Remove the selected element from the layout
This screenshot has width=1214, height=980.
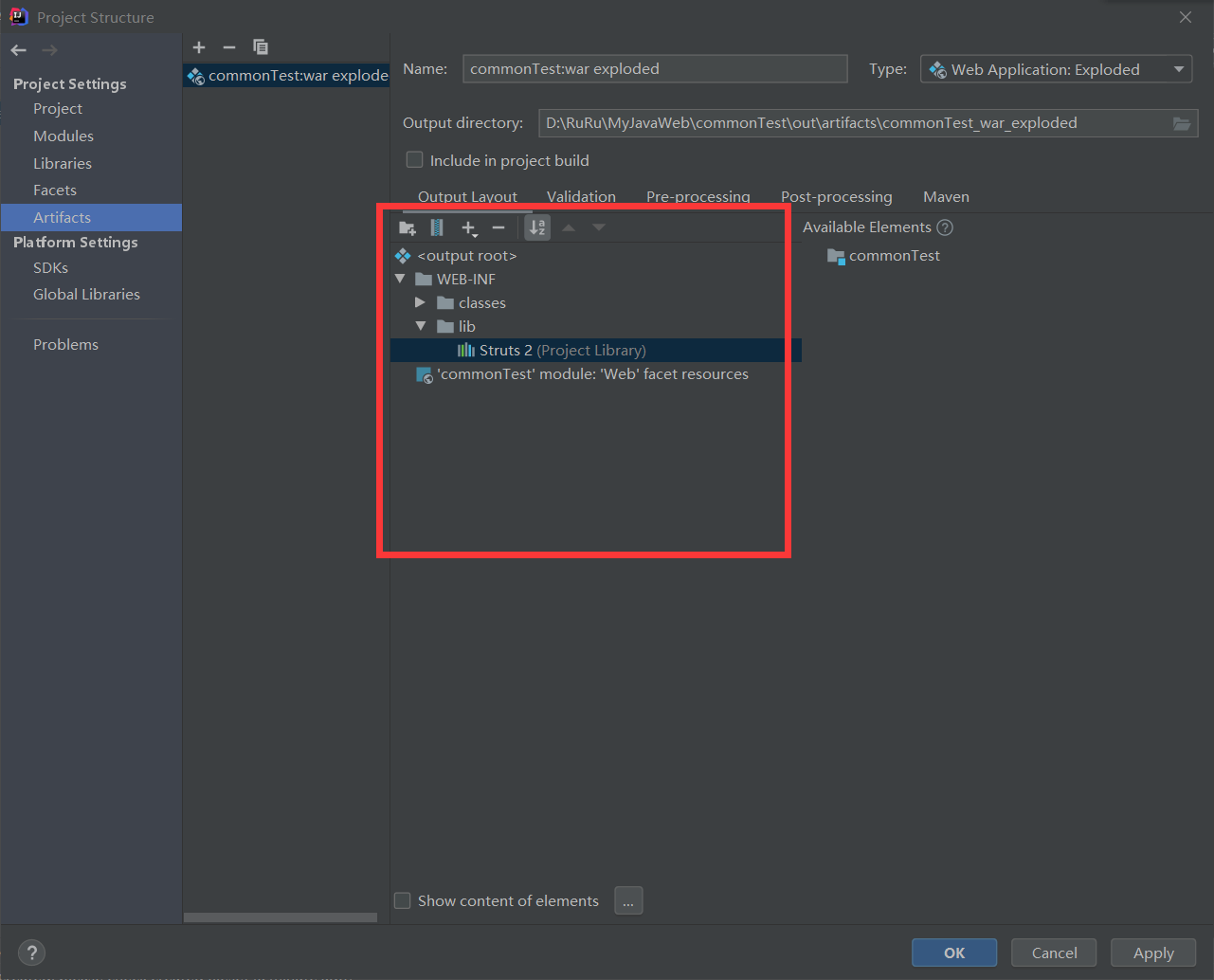tap(498, 227)
